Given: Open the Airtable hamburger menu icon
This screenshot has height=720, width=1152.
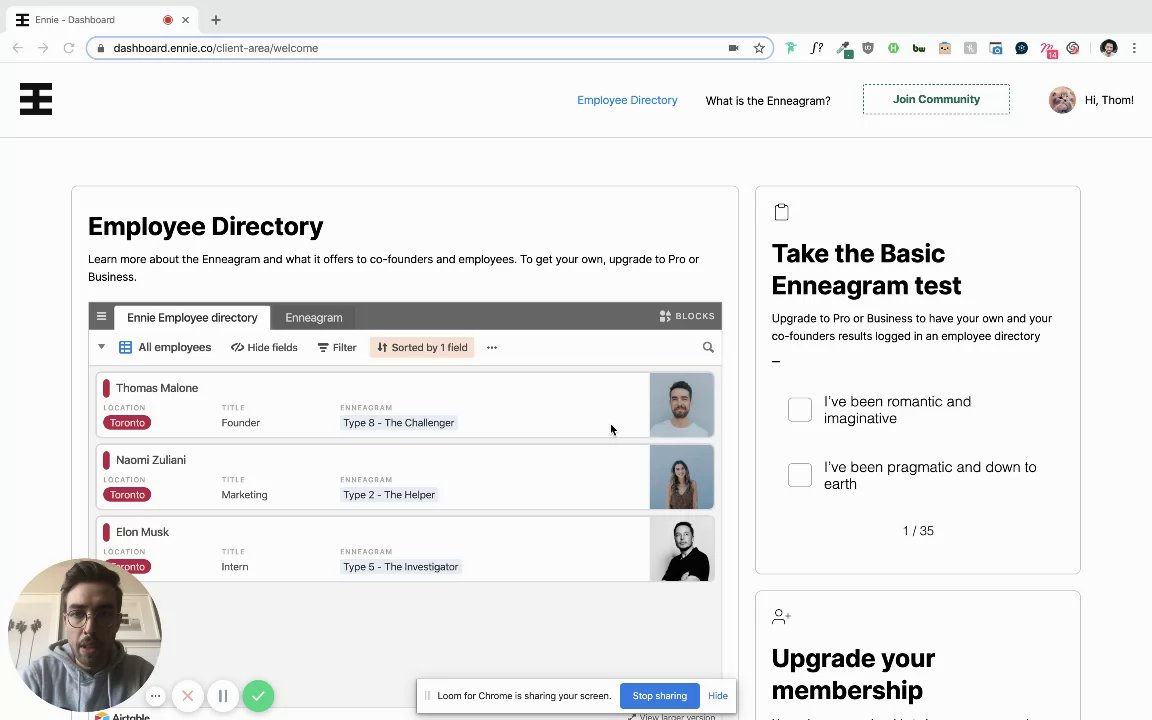Looking at the screenshot, I should coord(101,317).
